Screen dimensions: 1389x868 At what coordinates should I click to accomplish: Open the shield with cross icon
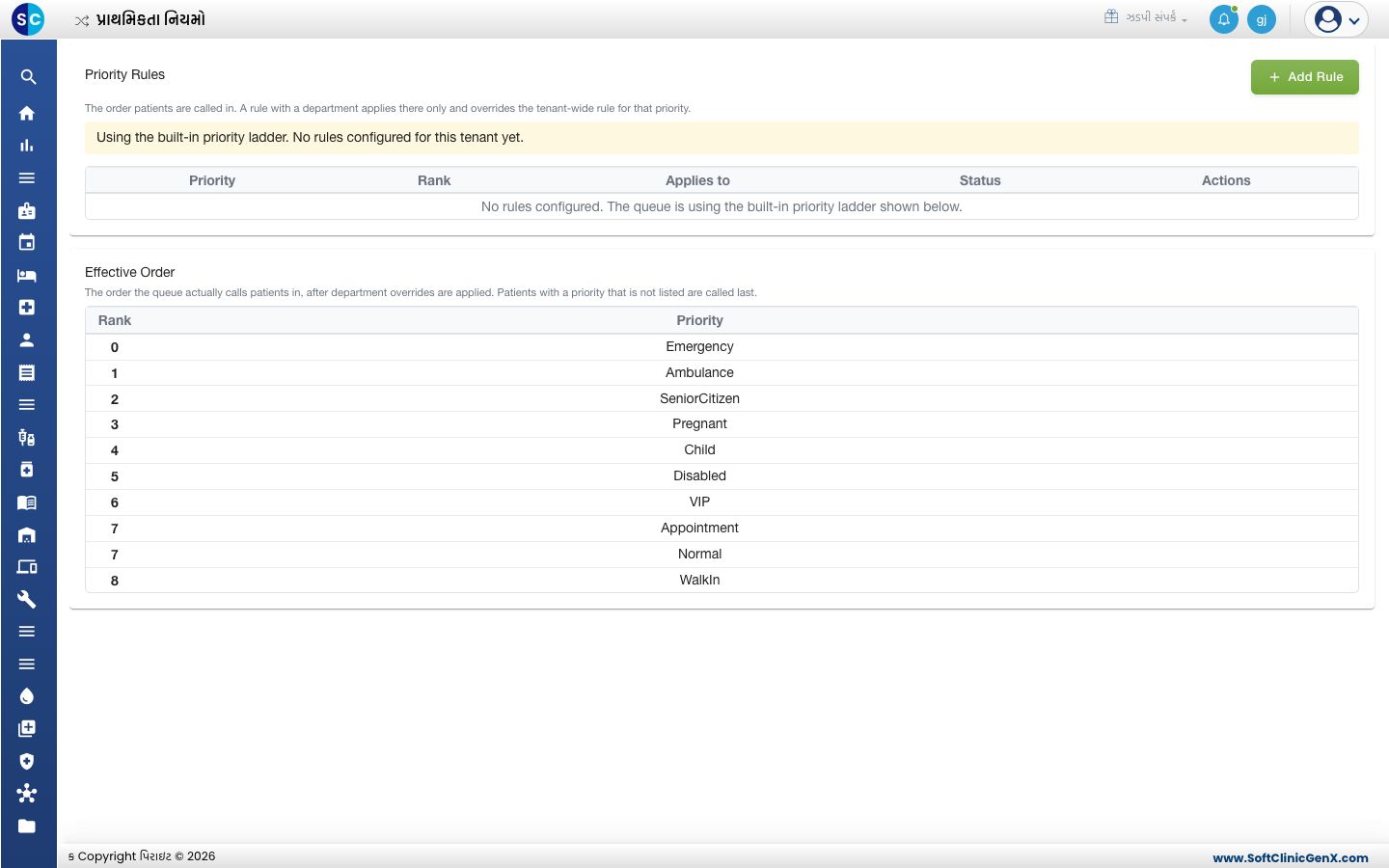27,762
